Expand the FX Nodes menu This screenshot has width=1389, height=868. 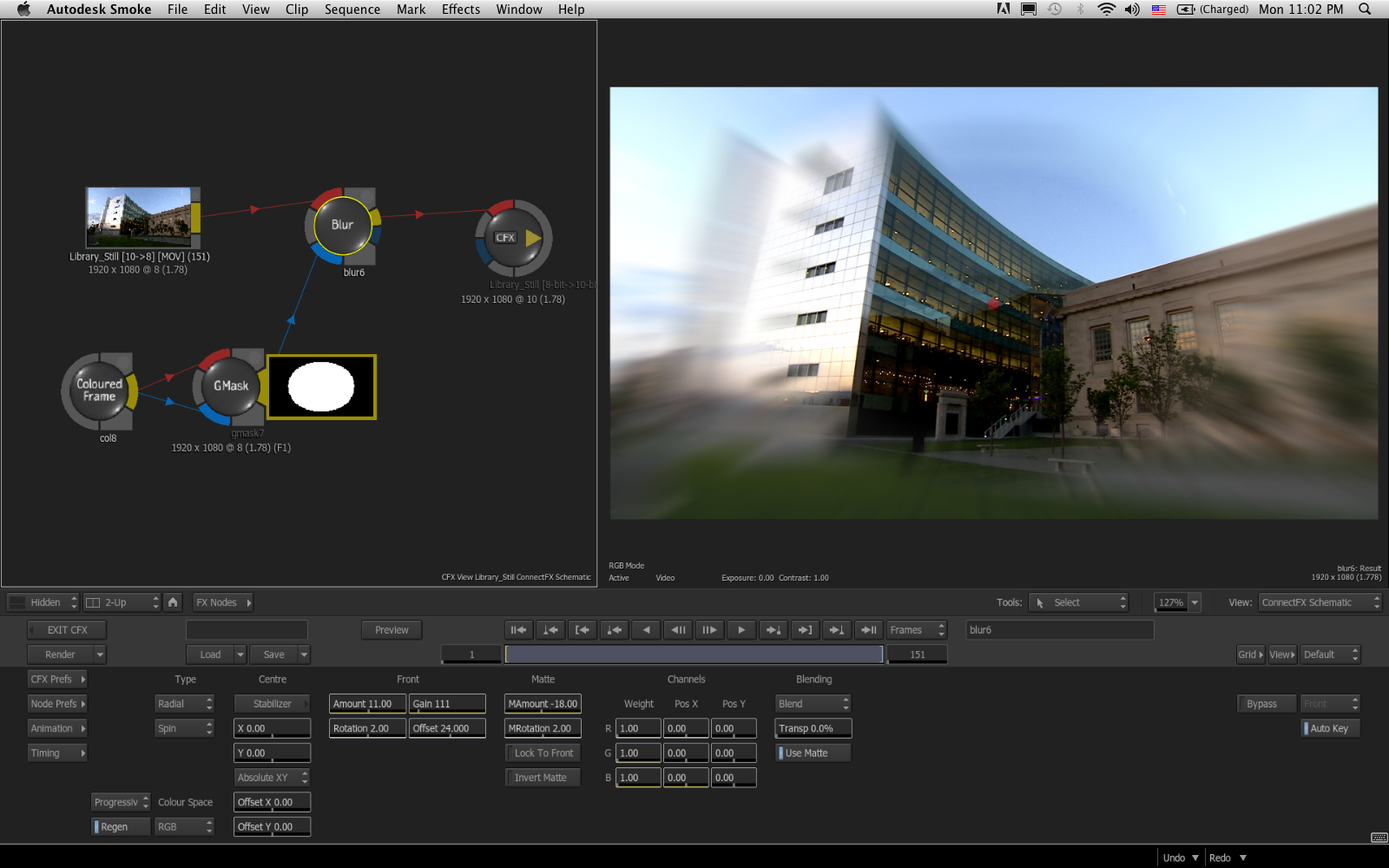[222, 602]
